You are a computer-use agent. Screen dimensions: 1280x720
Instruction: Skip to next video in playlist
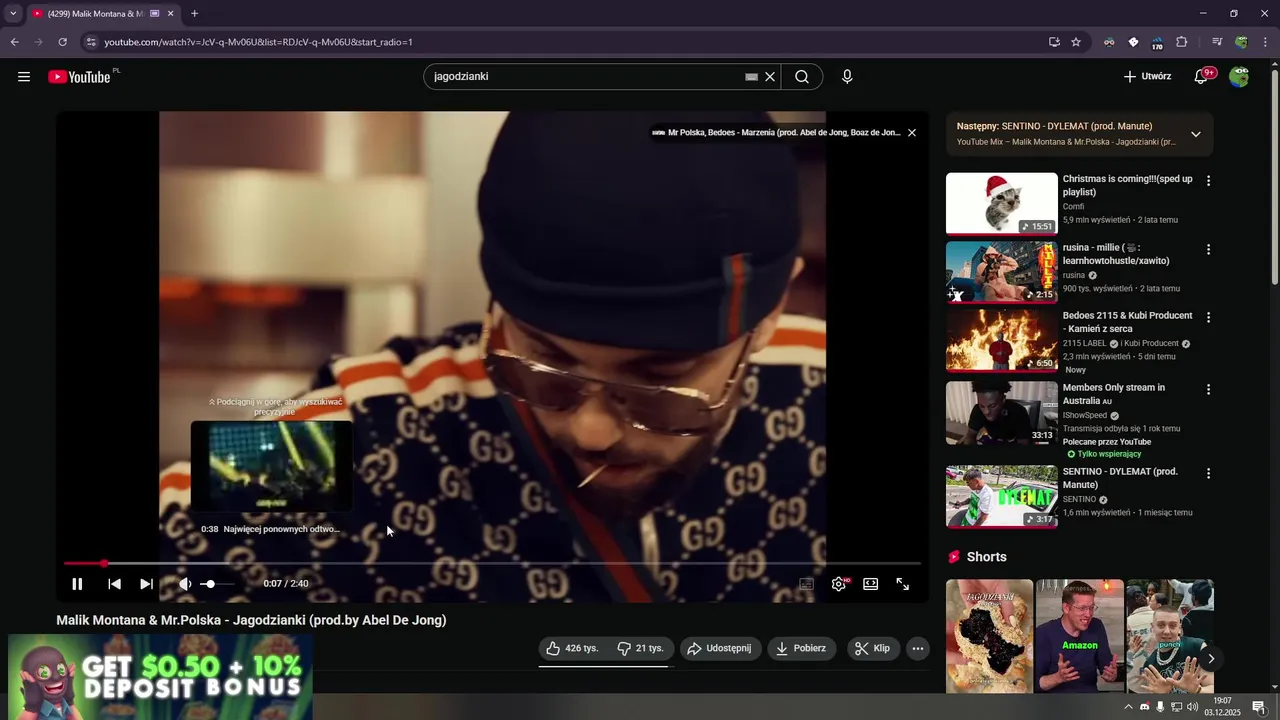click(146, 584)
